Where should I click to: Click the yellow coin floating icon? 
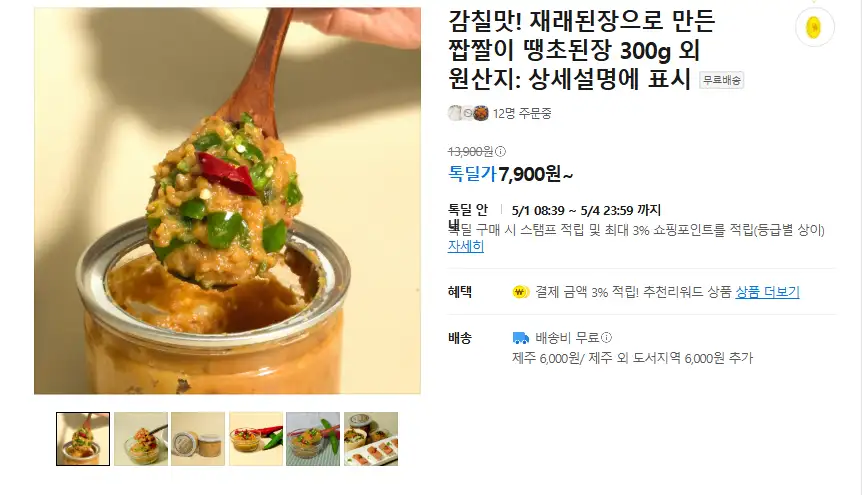(815, 28)
